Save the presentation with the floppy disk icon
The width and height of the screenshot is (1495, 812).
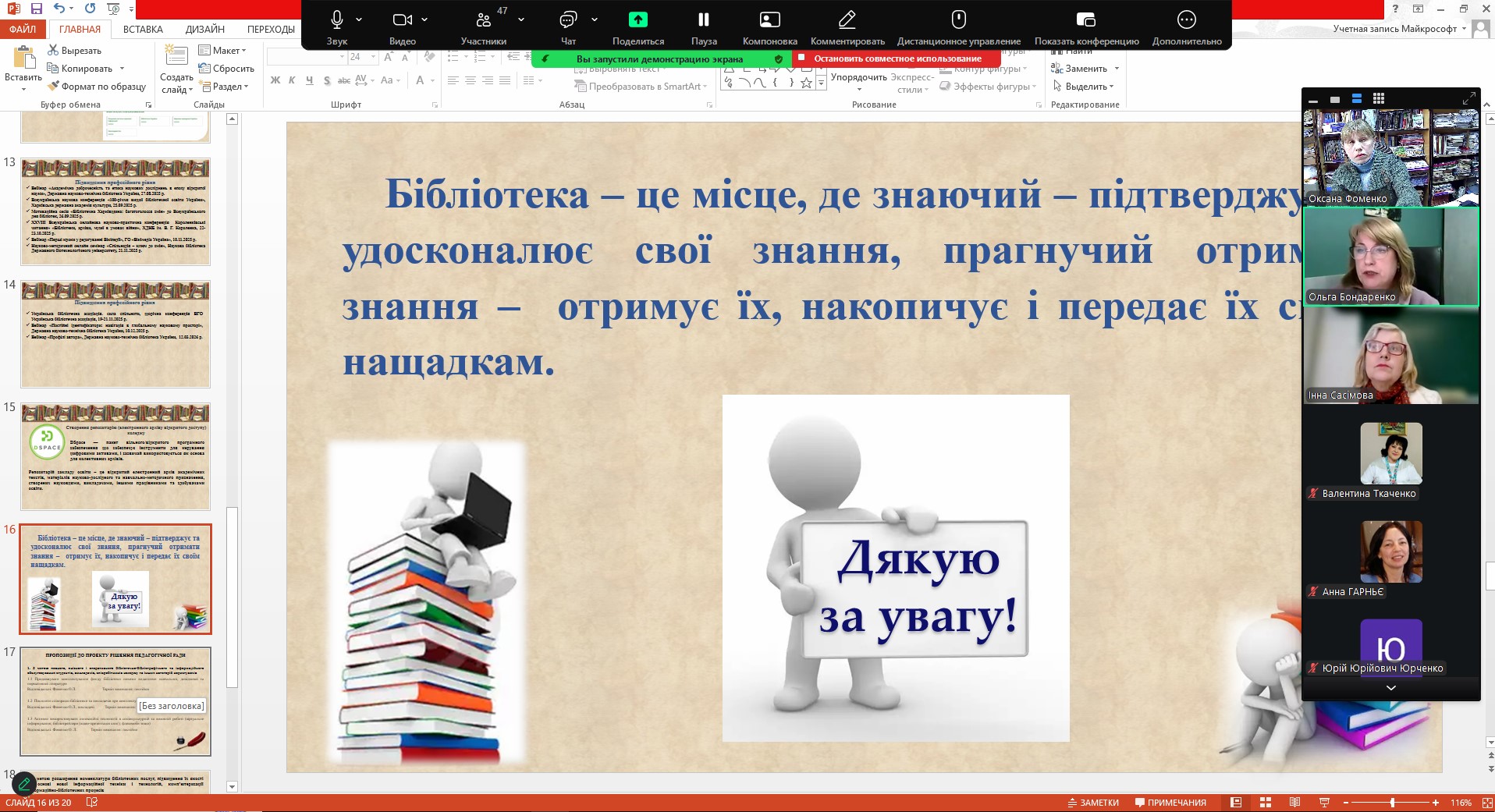tap(36, 9)
